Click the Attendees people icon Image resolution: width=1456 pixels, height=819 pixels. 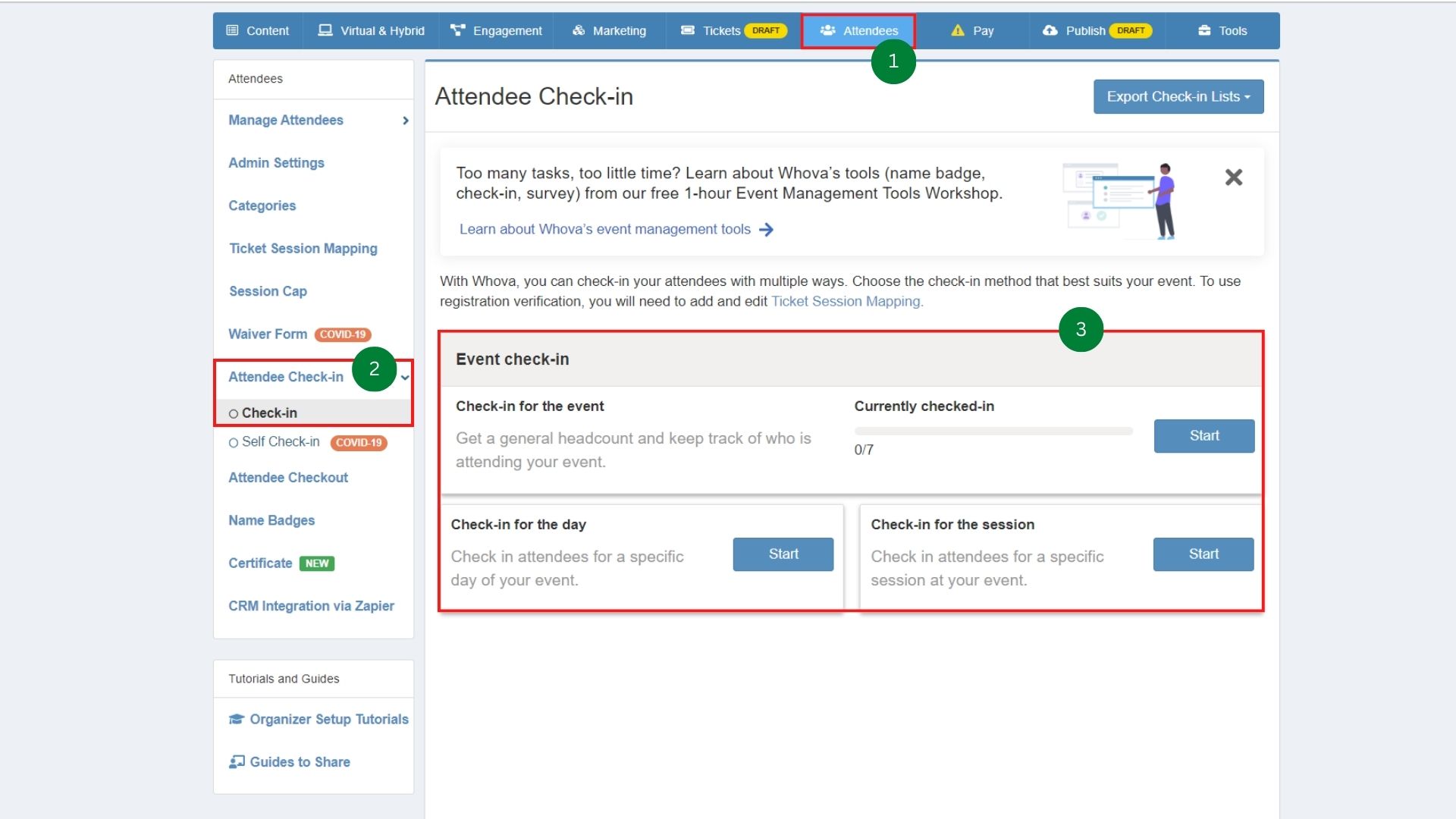[827, 30]
